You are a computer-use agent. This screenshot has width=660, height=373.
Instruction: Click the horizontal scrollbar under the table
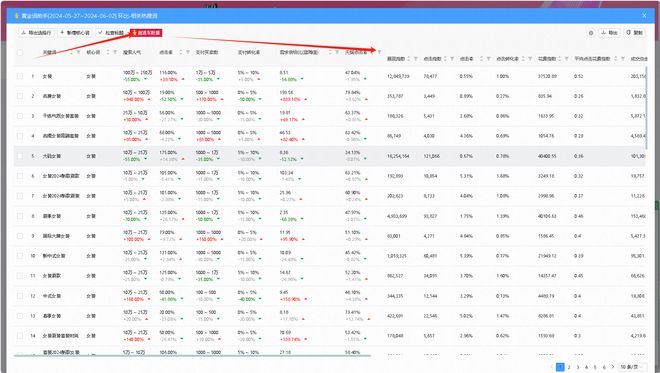click(x=192, y=356)
